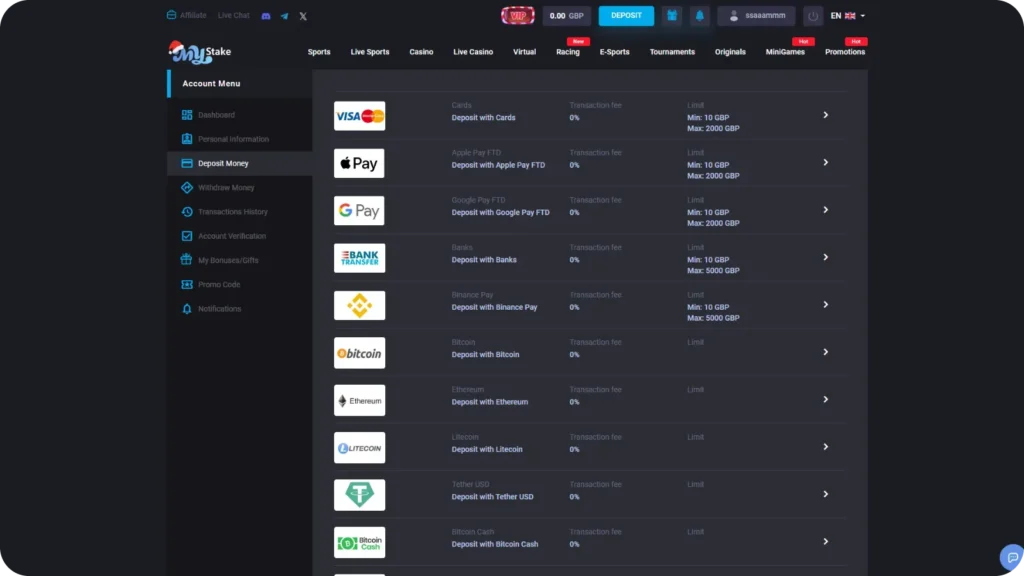Image resolution: width=1024 pixels, height=576 pixels.
Task: Click the Deposit Money card icon
Action: point(187,163)
